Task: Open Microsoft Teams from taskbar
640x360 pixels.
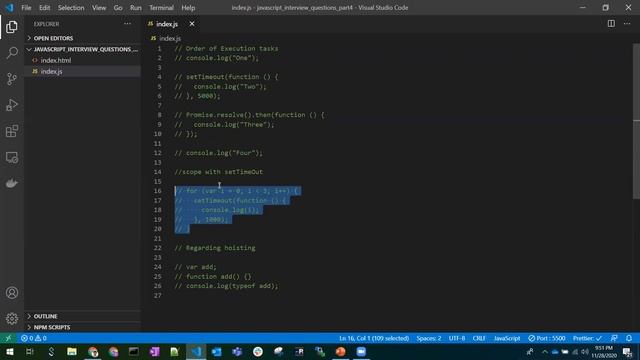Action: 237,352
